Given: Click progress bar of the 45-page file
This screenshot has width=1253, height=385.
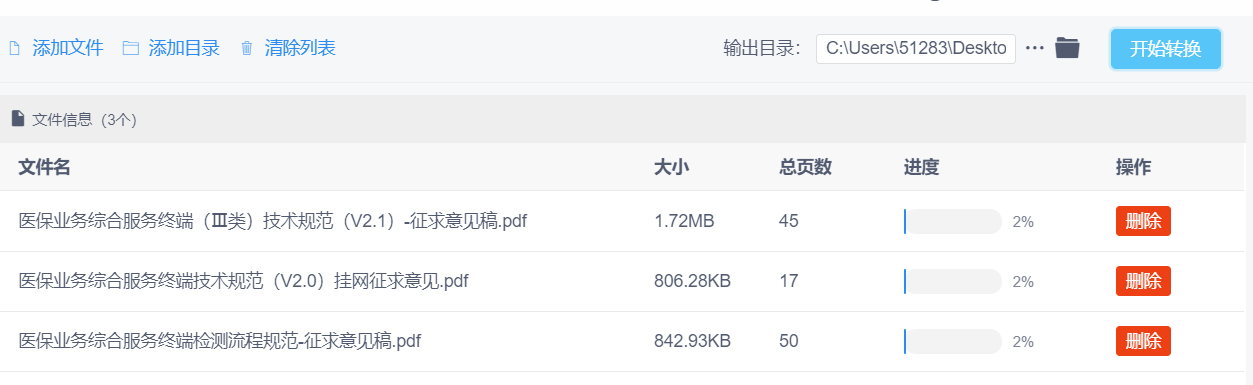Looking at the screenshot, I should [x=953, y=221].
